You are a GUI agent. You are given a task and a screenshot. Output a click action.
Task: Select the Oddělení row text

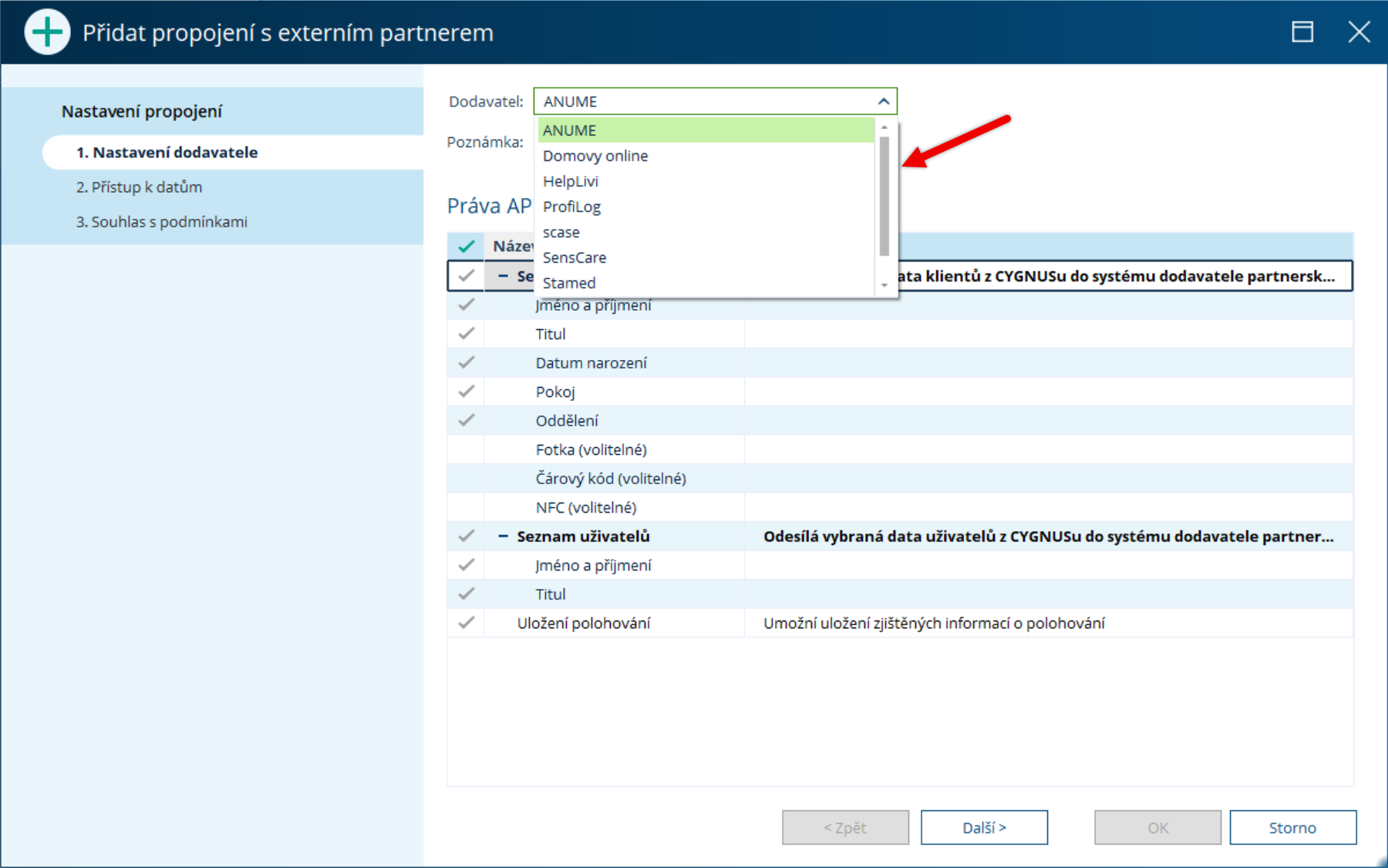[x=567, y=420]
